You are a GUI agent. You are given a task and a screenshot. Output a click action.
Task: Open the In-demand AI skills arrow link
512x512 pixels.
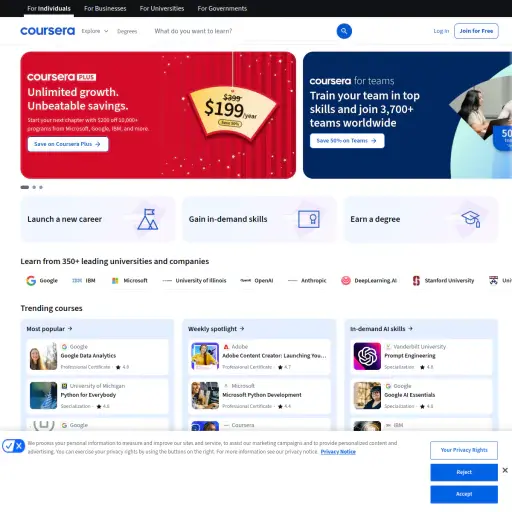(382, 329)
